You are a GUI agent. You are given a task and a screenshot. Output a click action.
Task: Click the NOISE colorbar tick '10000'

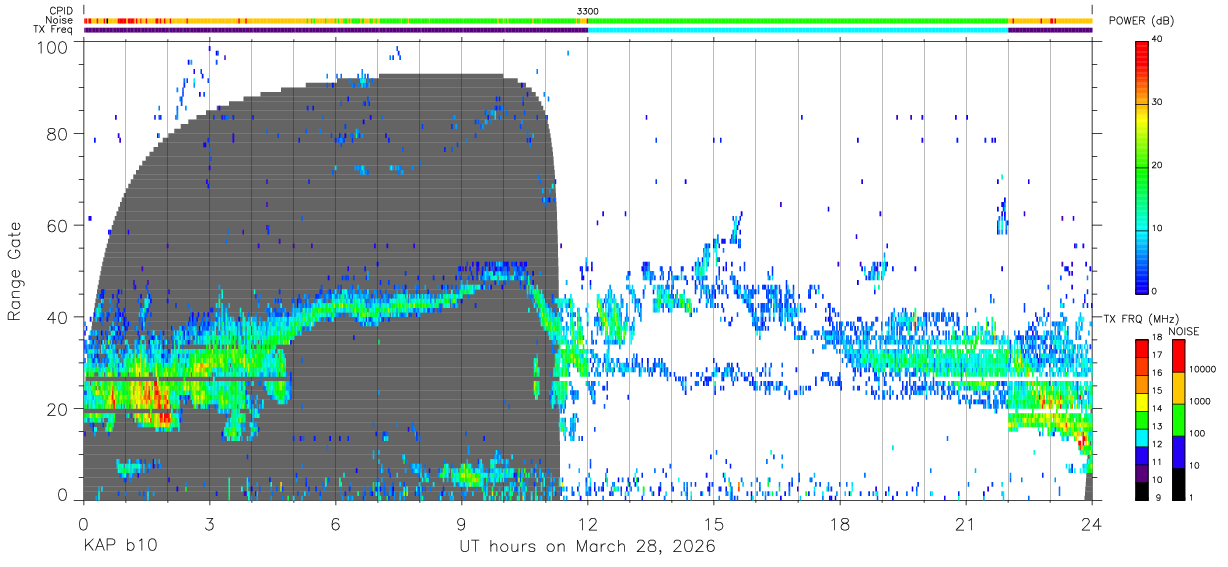1204,370
